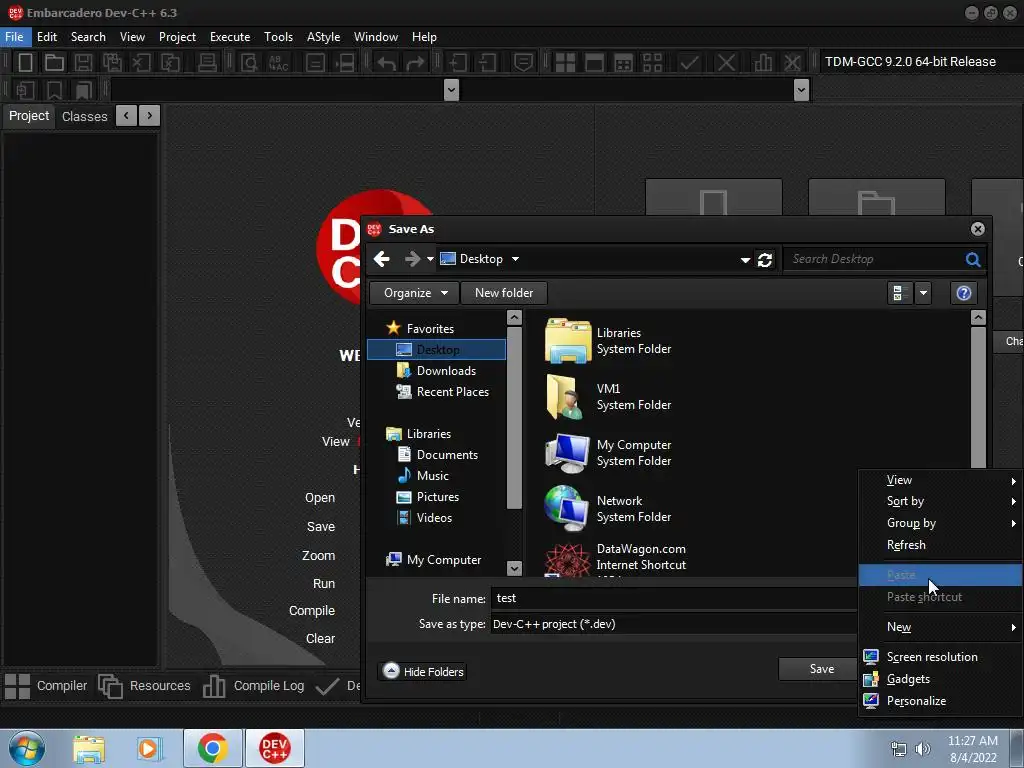Click the left-arrow tab scroll button
The width and height of the screenshot is (1024, 768).
click(x=126, y=116)
